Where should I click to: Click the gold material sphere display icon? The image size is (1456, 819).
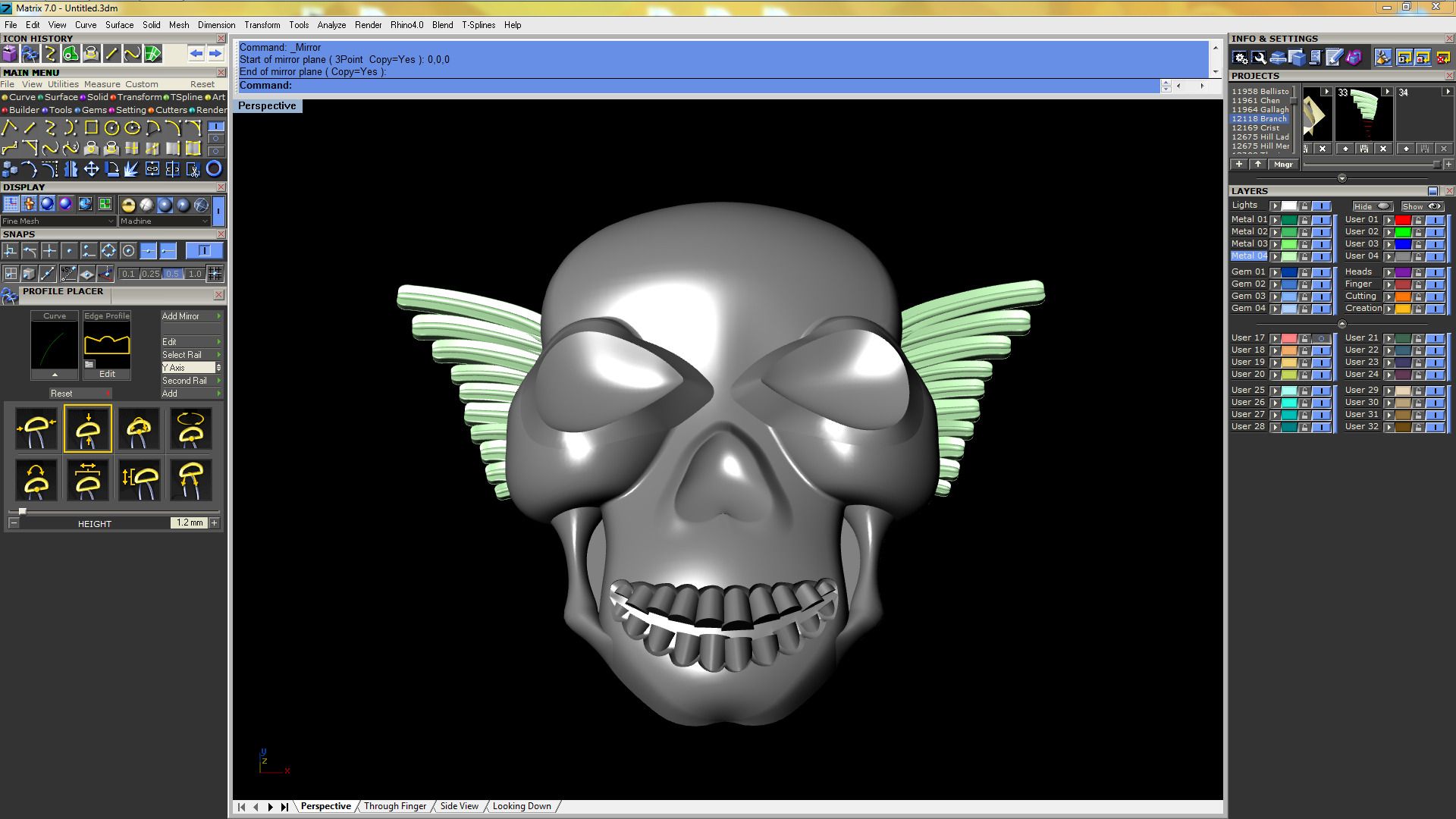pyautogui.click(x=127, y=205)
